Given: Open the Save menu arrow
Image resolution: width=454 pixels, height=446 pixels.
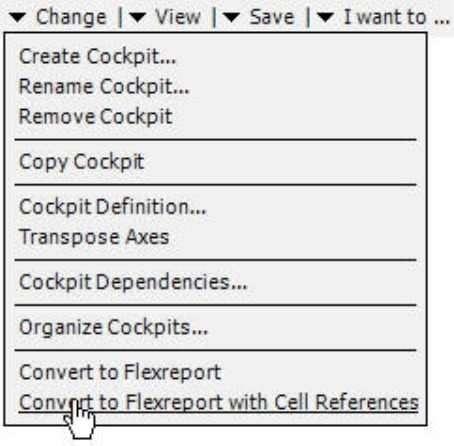Looking at the screenshot, I should click(231, 17).
